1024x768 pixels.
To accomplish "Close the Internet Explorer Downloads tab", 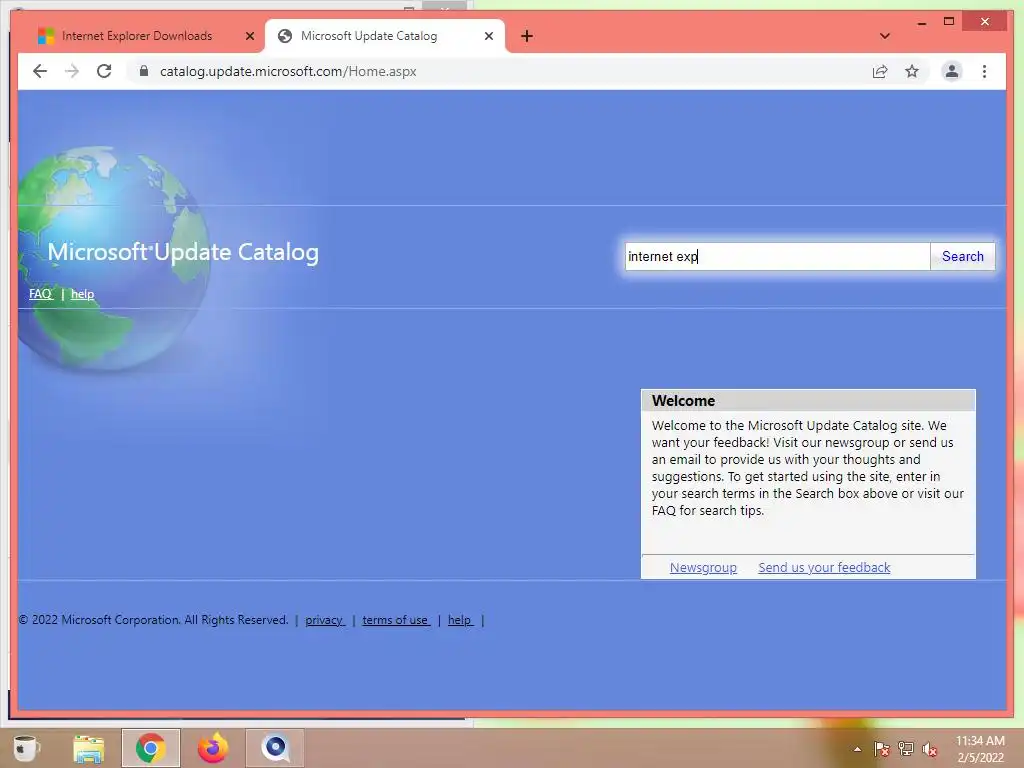I will [249, 36].
